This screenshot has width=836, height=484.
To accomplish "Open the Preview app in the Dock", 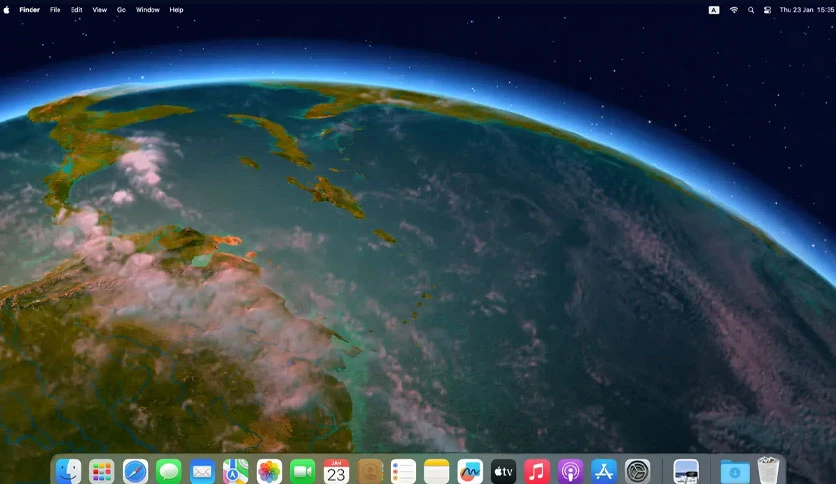I will (686, 472).
